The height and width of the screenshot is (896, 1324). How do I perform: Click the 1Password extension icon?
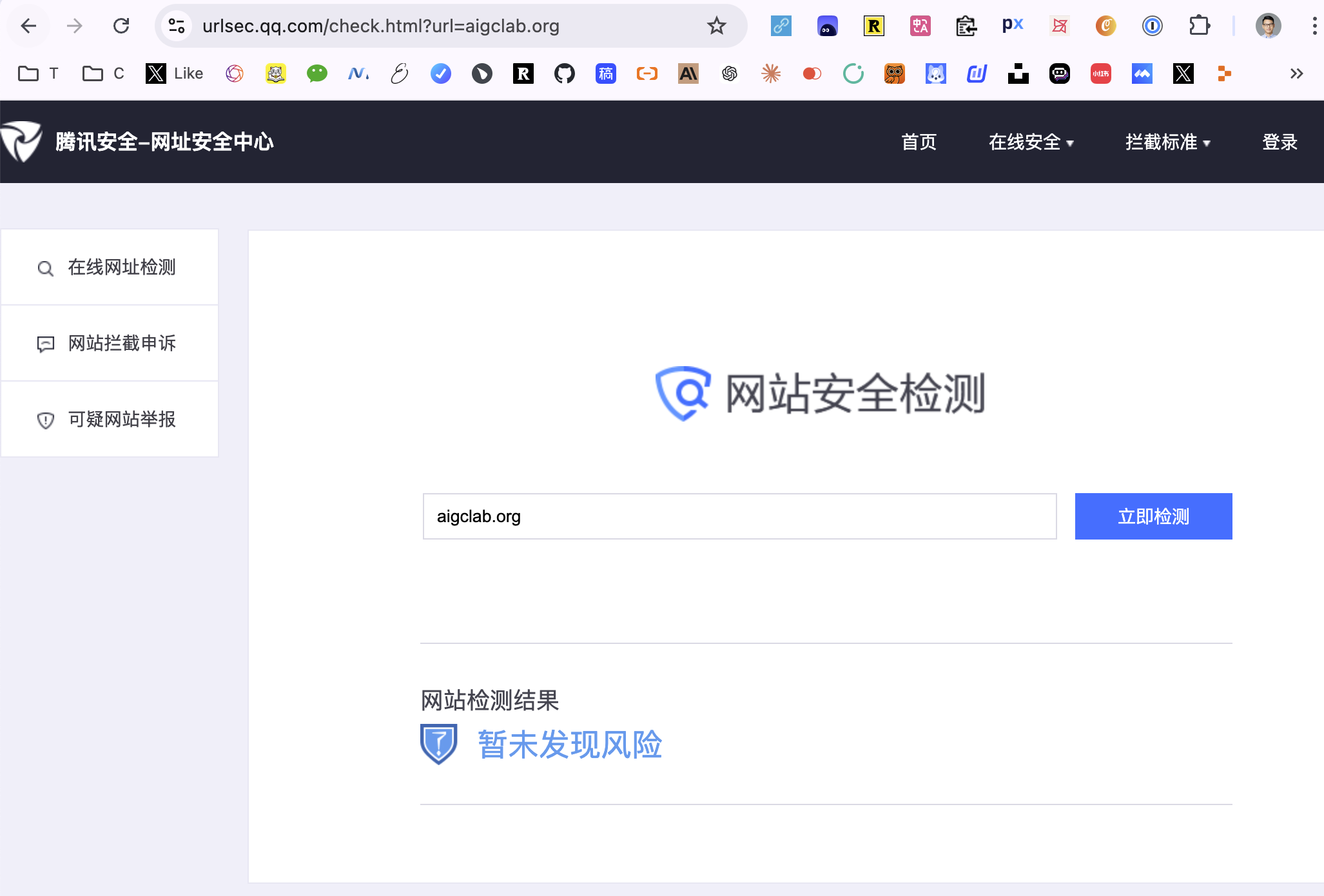tap(1153, 26)
